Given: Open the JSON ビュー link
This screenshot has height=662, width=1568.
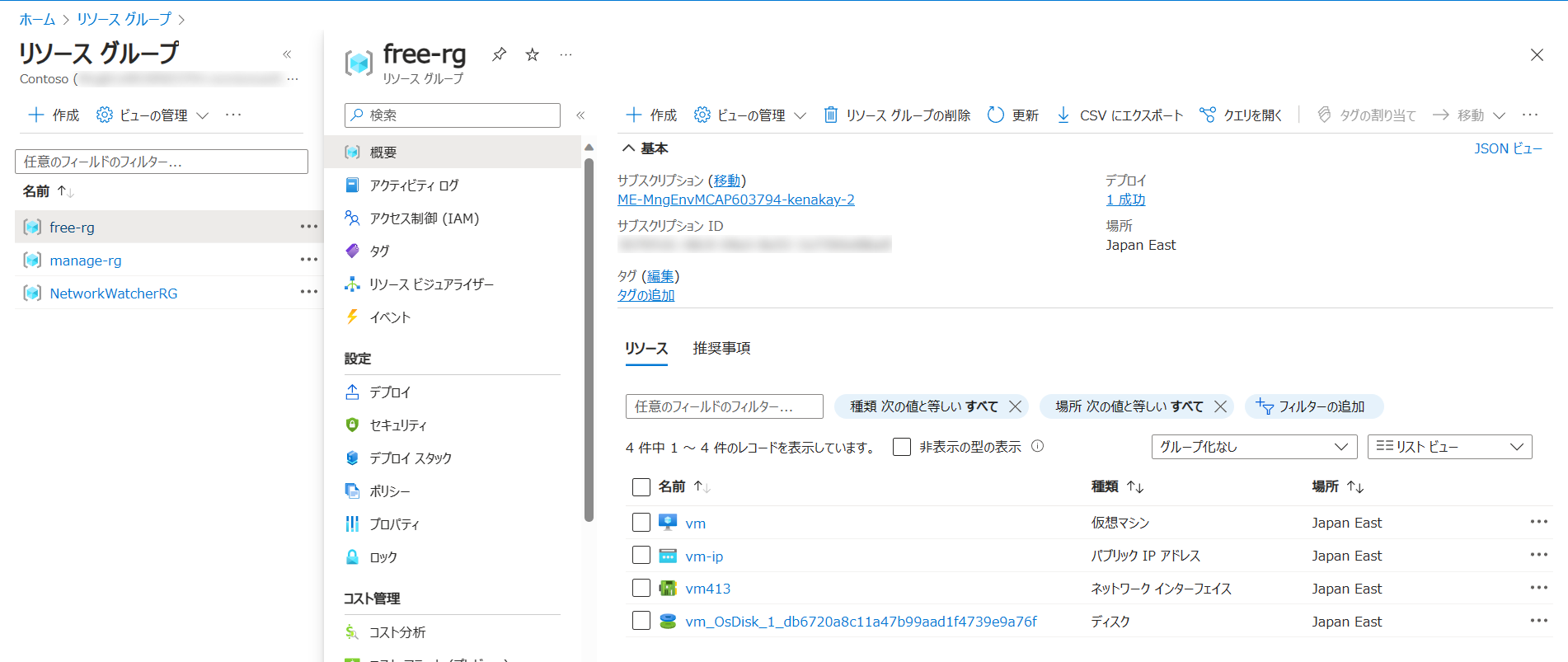Looking at the screenshot, I should pos(1508,148).
